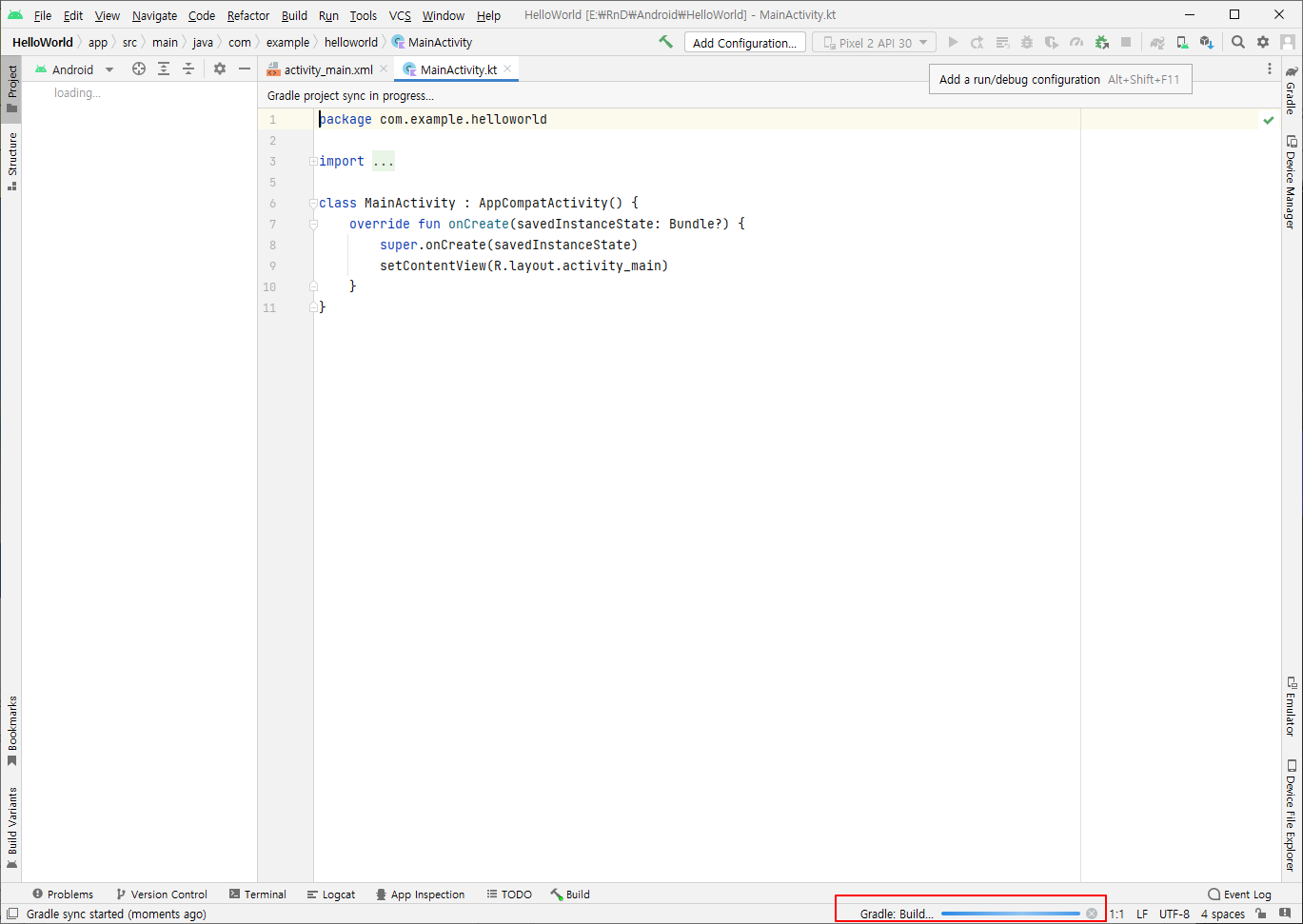This screenshot has height=924, width=1303.
Task: Click the Debug app bug icon
Action: point(1027,42)
